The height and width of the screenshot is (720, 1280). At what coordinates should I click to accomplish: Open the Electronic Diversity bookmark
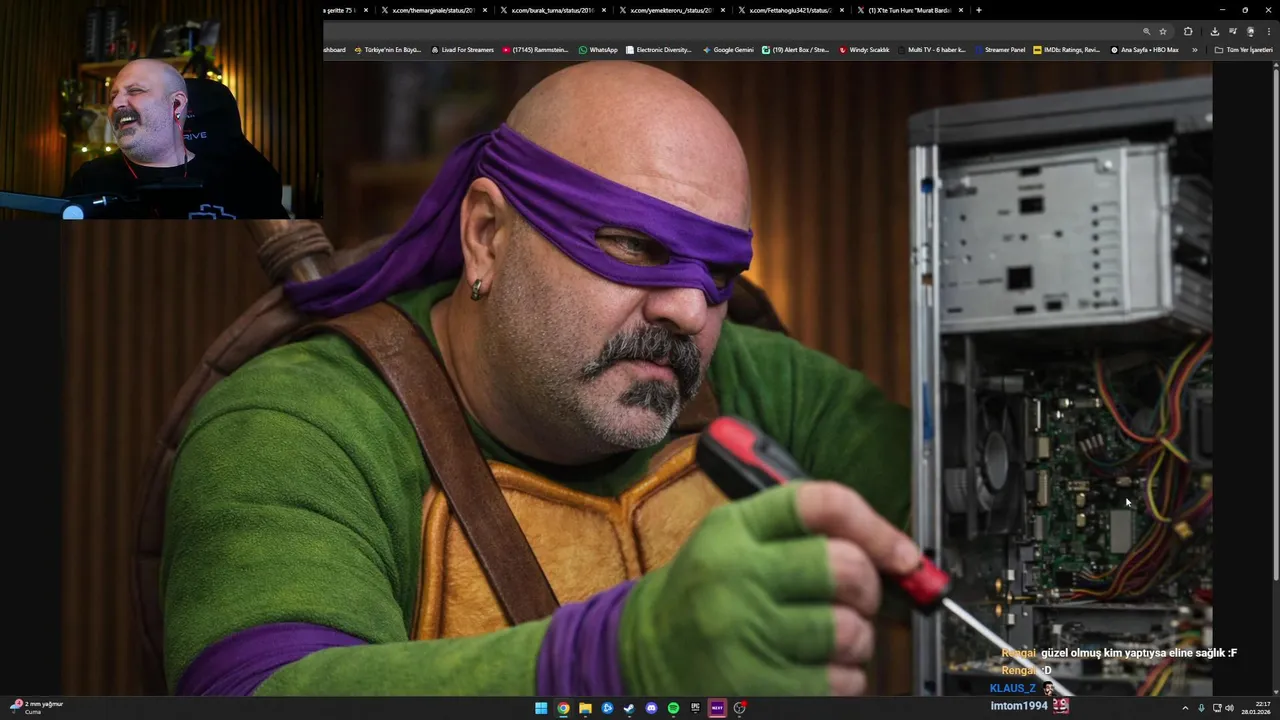coord(658,49)
